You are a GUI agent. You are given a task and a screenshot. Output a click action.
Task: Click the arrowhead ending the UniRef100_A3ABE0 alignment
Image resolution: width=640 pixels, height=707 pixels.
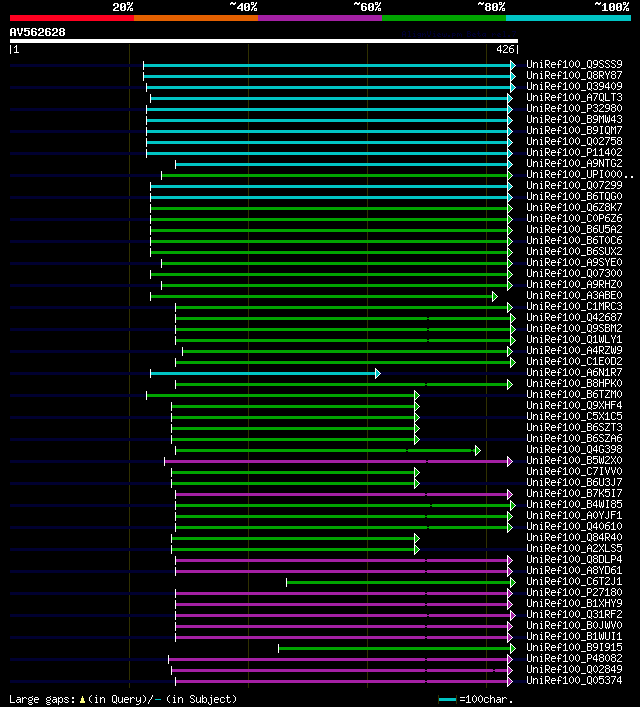495,297
